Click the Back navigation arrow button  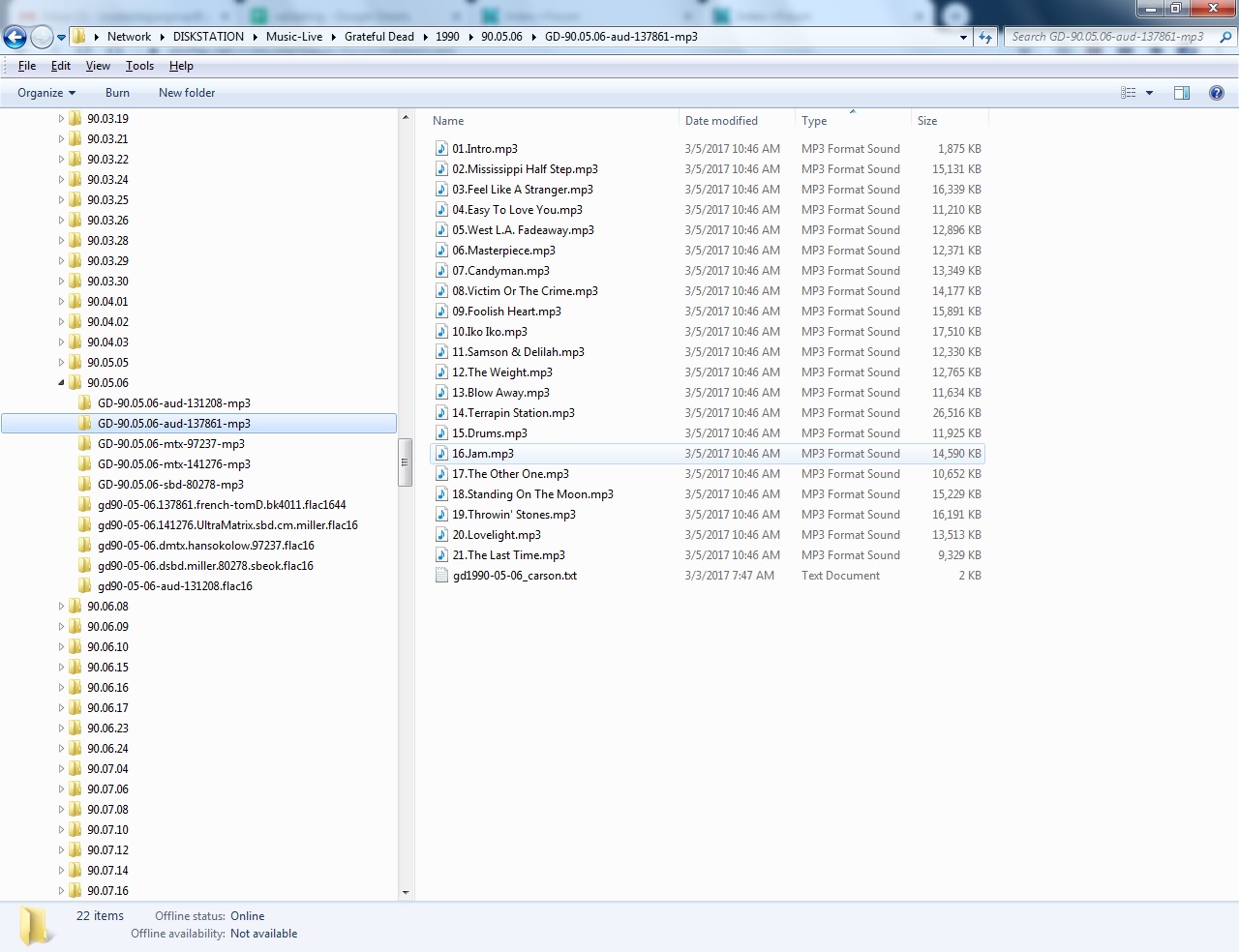click(15, 38)
